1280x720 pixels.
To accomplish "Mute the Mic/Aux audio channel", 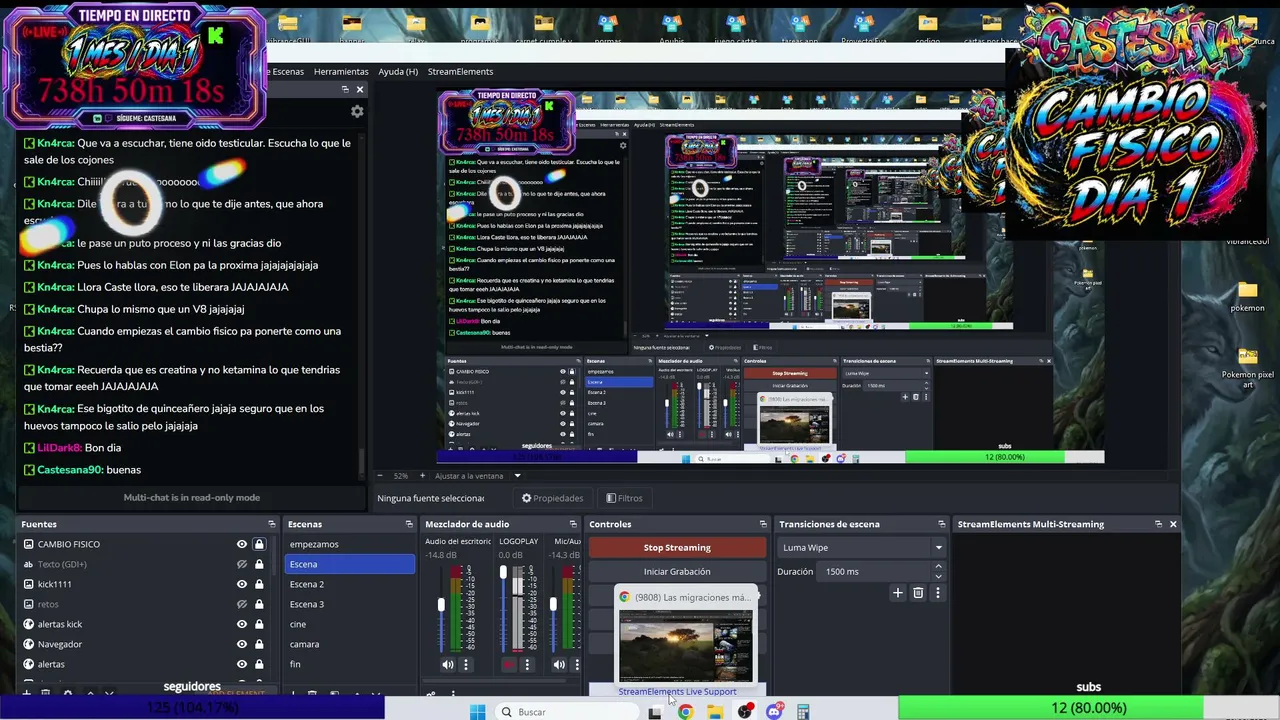I will (x=559, y=665).
